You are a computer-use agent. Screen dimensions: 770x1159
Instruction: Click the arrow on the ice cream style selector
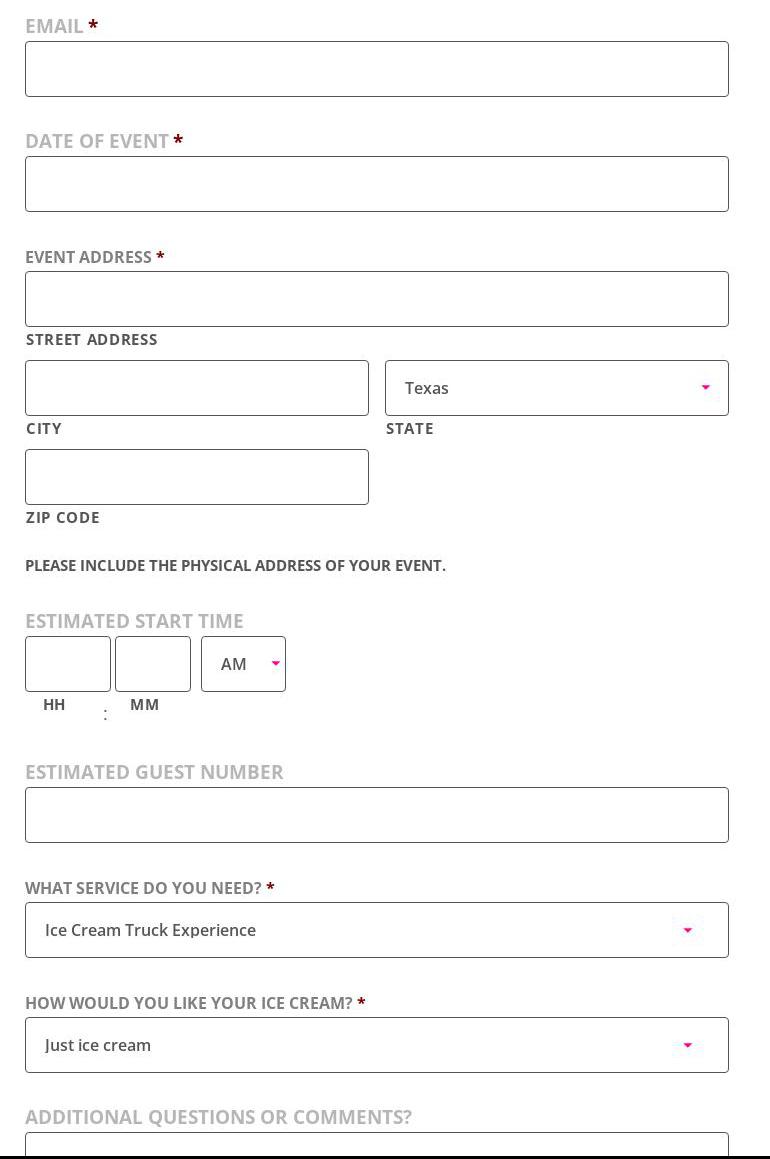point(687,1045)
